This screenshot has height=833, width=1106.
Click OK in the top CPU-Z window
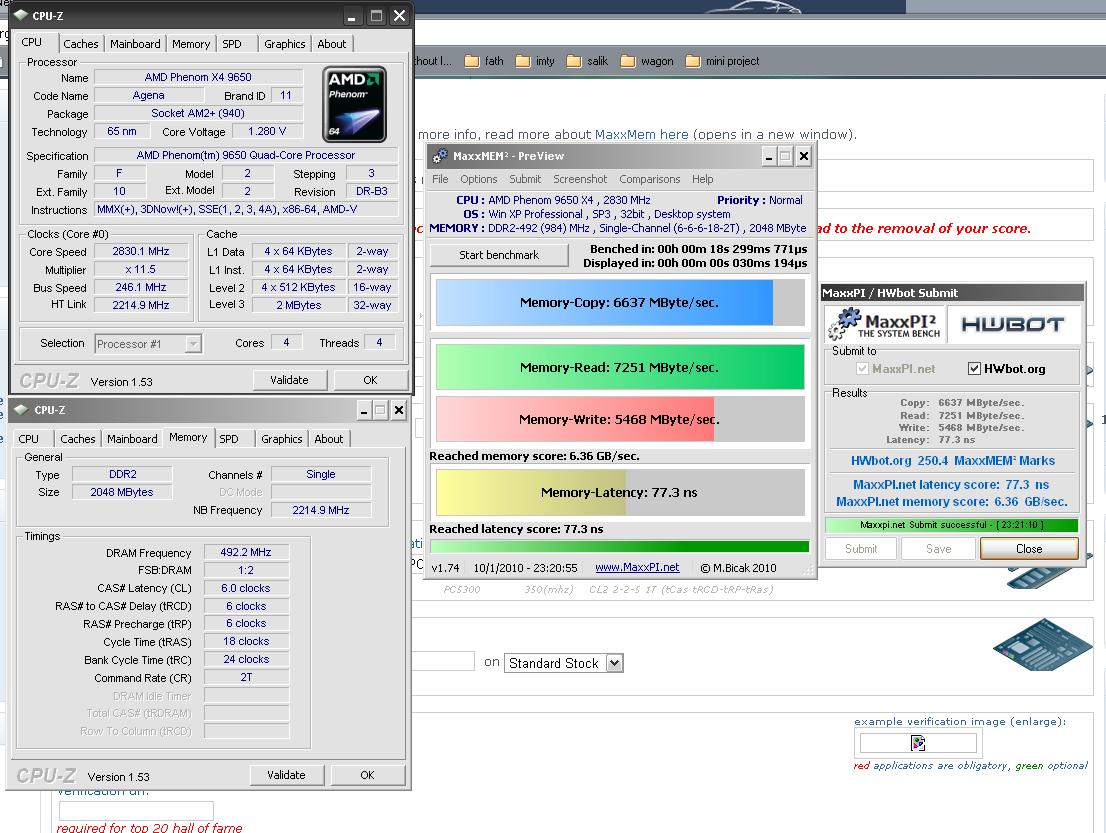pos(370,379)
